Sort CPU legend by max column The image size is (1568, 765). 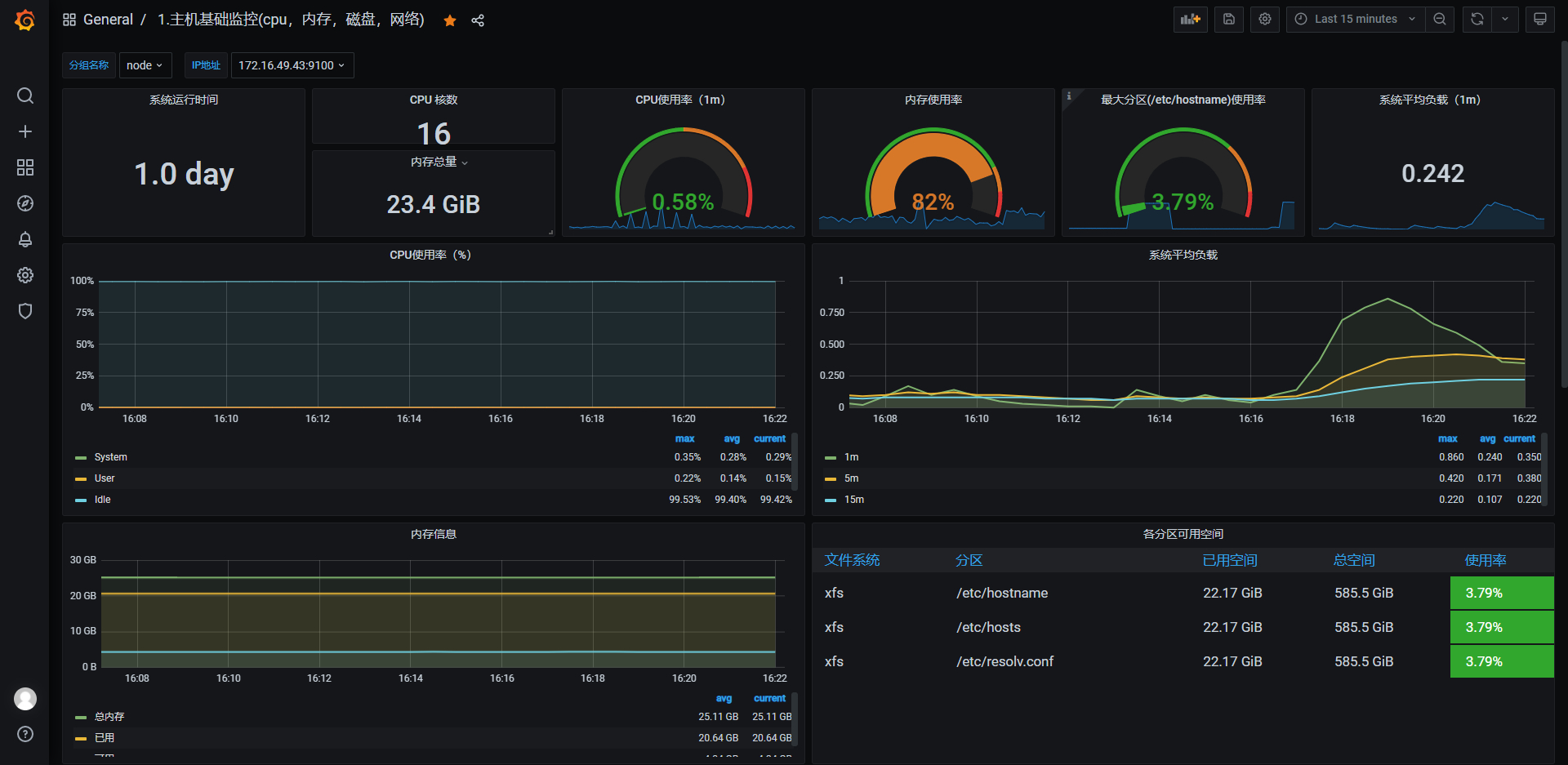685,439
